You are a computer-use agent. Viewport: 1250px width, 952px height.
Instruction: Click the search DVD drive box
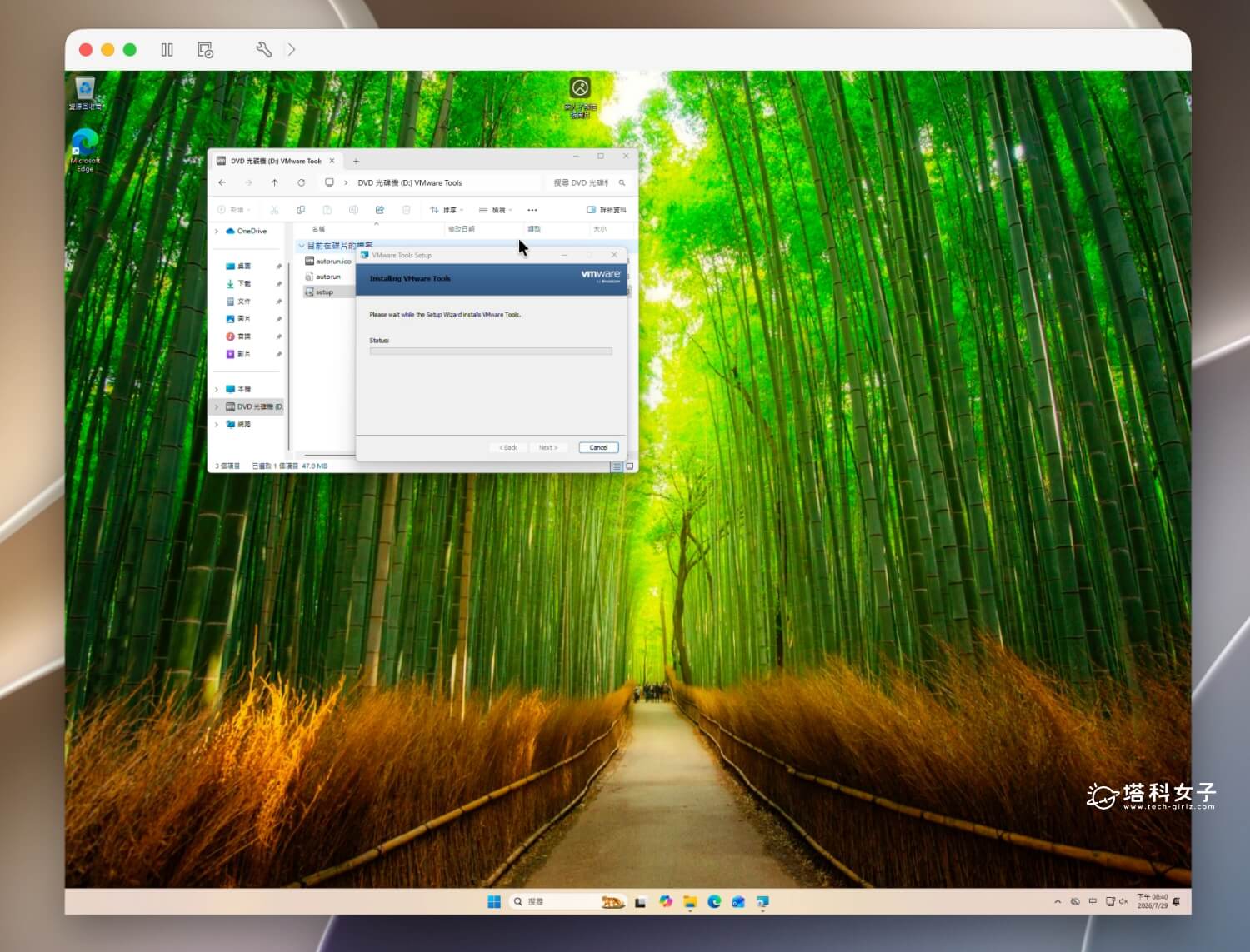[589, 182]
